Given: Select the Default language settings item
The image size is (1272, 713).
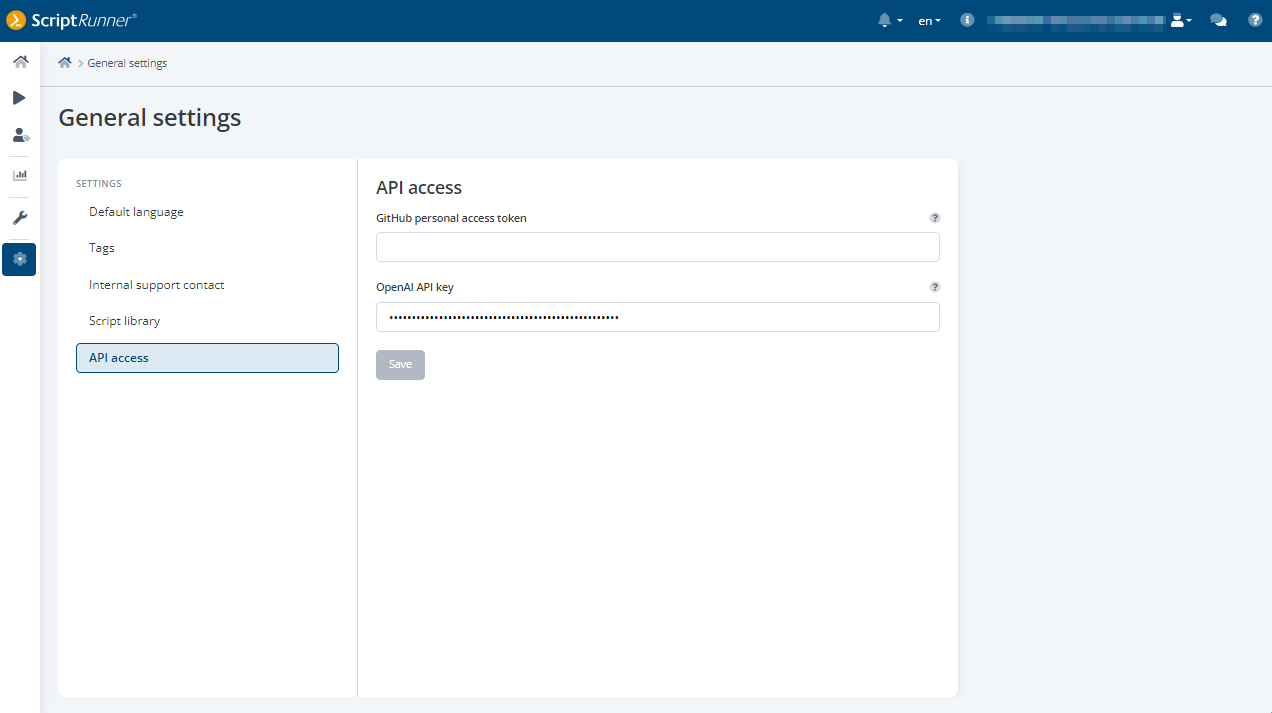Looking at the screenshot, I should point(136,212).
